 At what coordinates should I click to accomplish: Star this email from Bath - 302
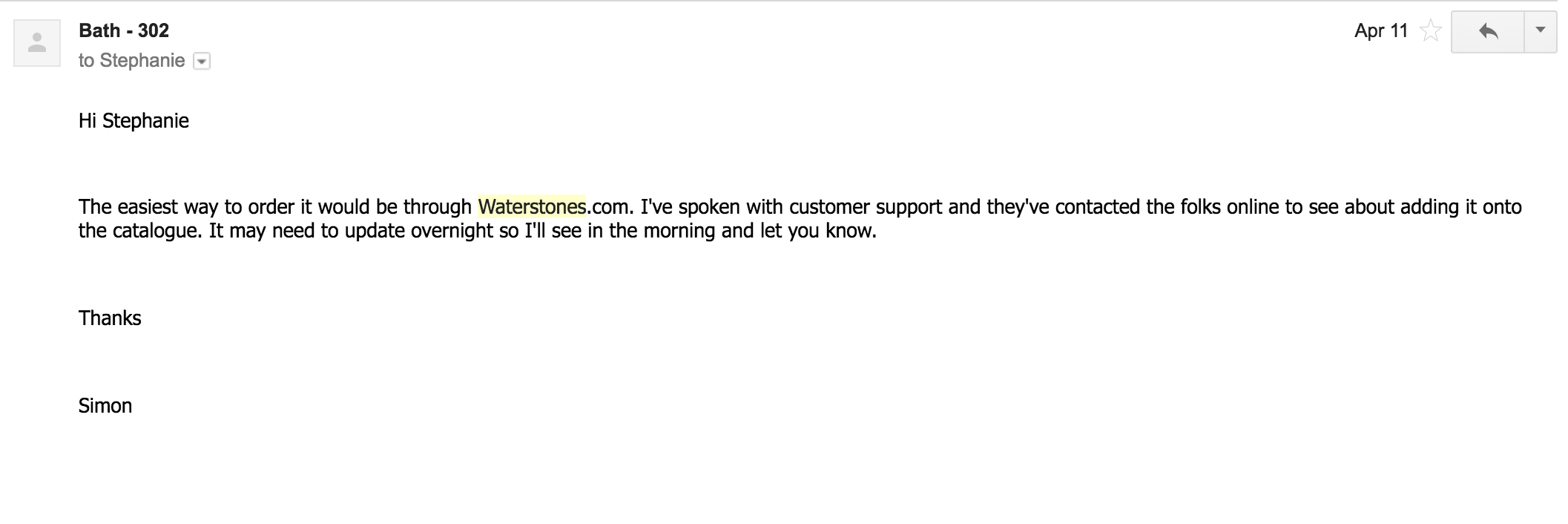click(1430, 31)
